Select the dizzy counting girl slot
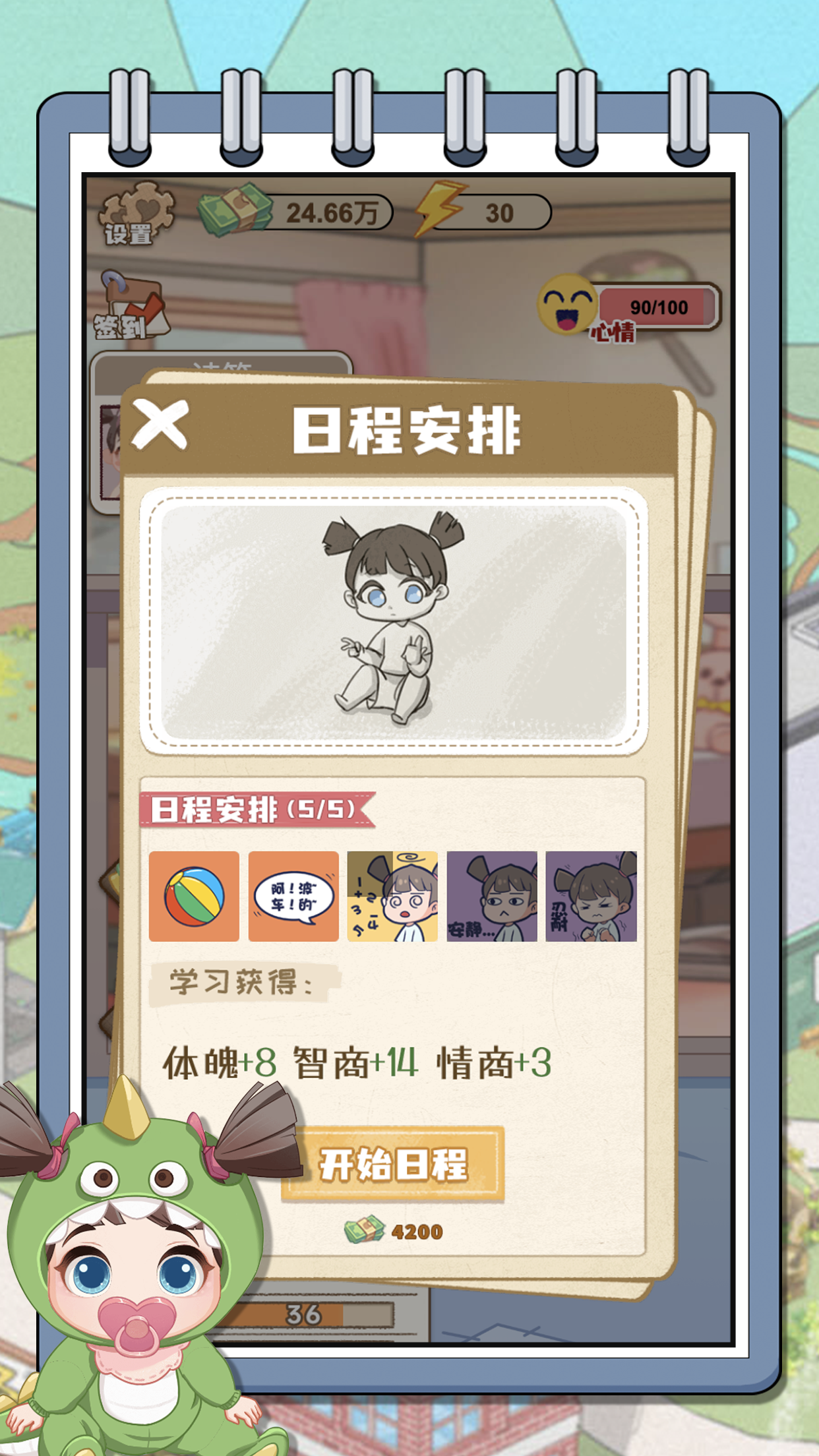This screenshot has width=819, height=1456. coord(392,896)
